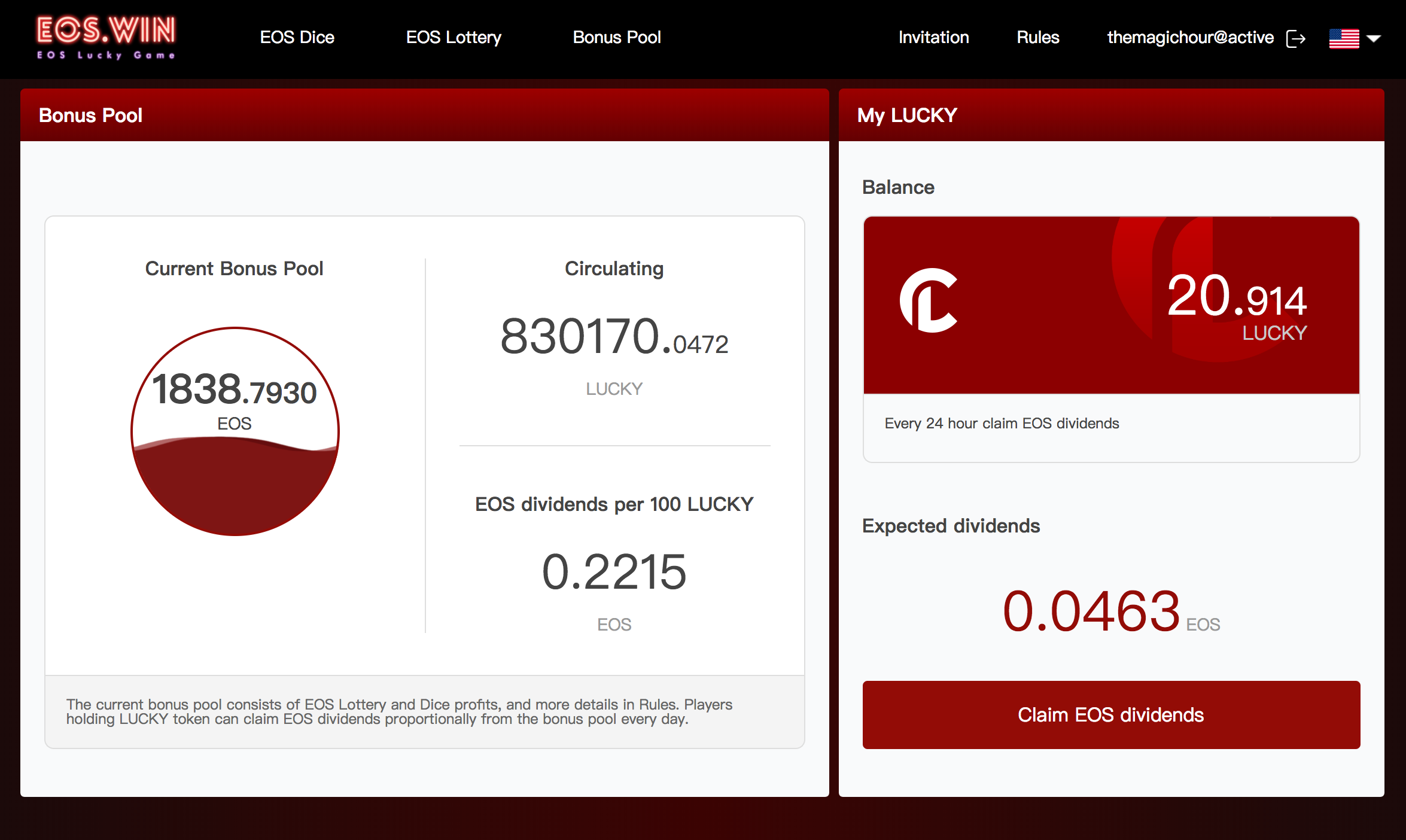Click the EOS.WIN logo
The image size is (1406, 840).
[x=106, y=37]
